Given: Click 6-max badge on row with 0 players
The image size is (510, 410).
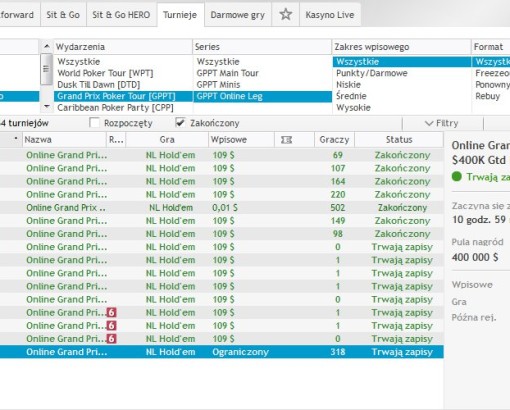Looking at the screenshot, I should 111,339.
